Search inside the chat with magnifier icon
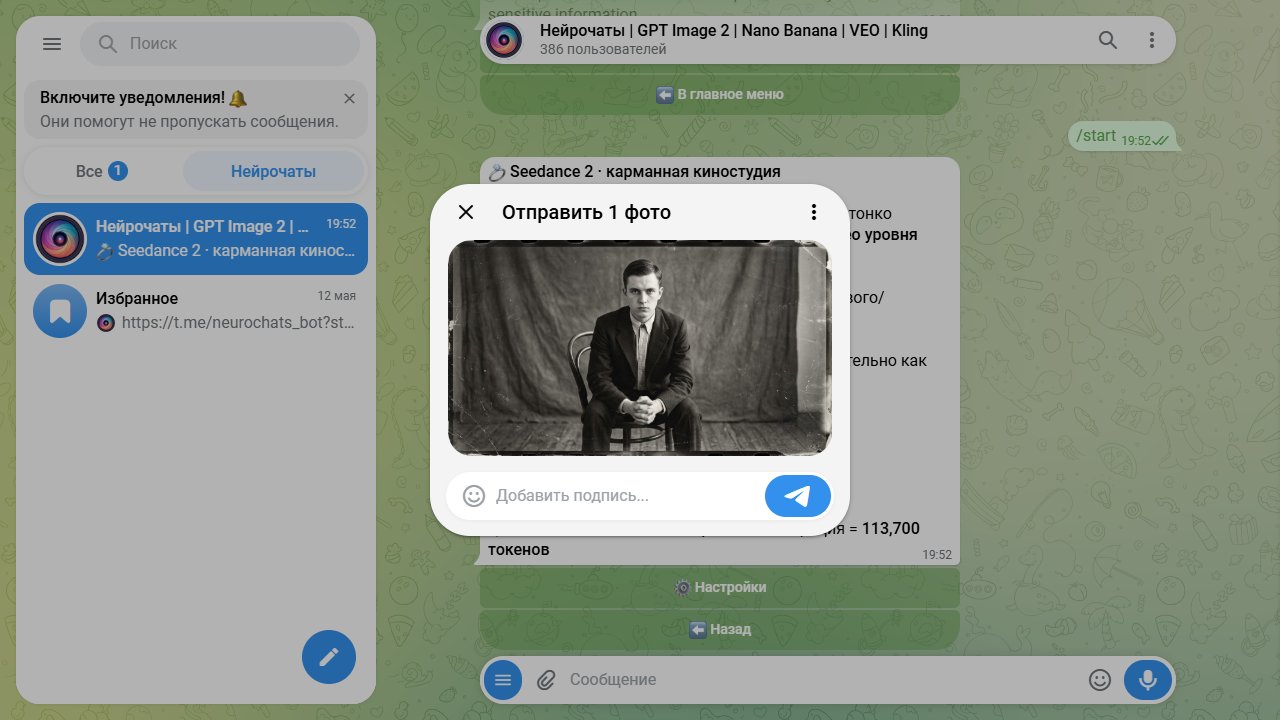Viewport: 1280px width, 720px height. [x=1108, y=40]
